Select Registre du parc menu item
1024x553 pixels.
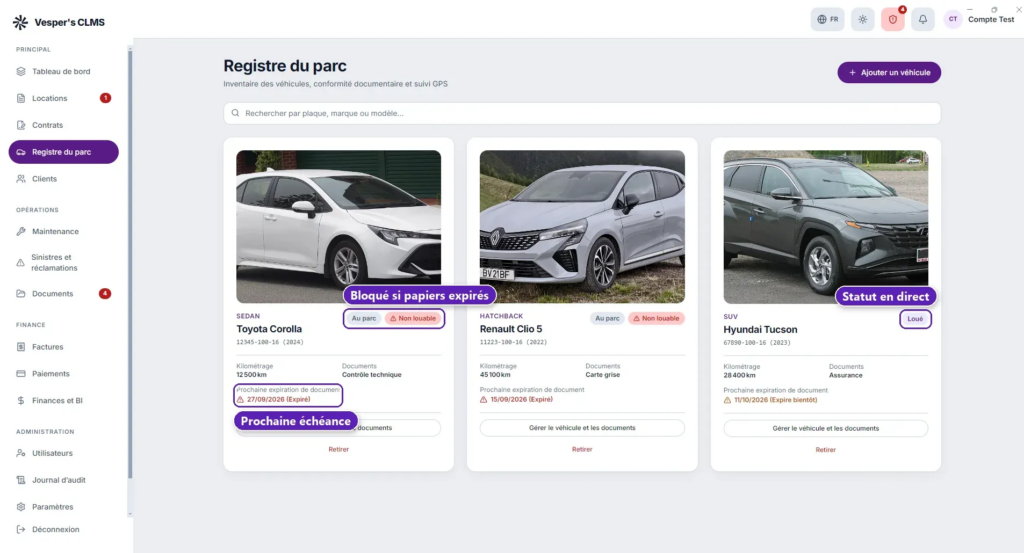63,151
